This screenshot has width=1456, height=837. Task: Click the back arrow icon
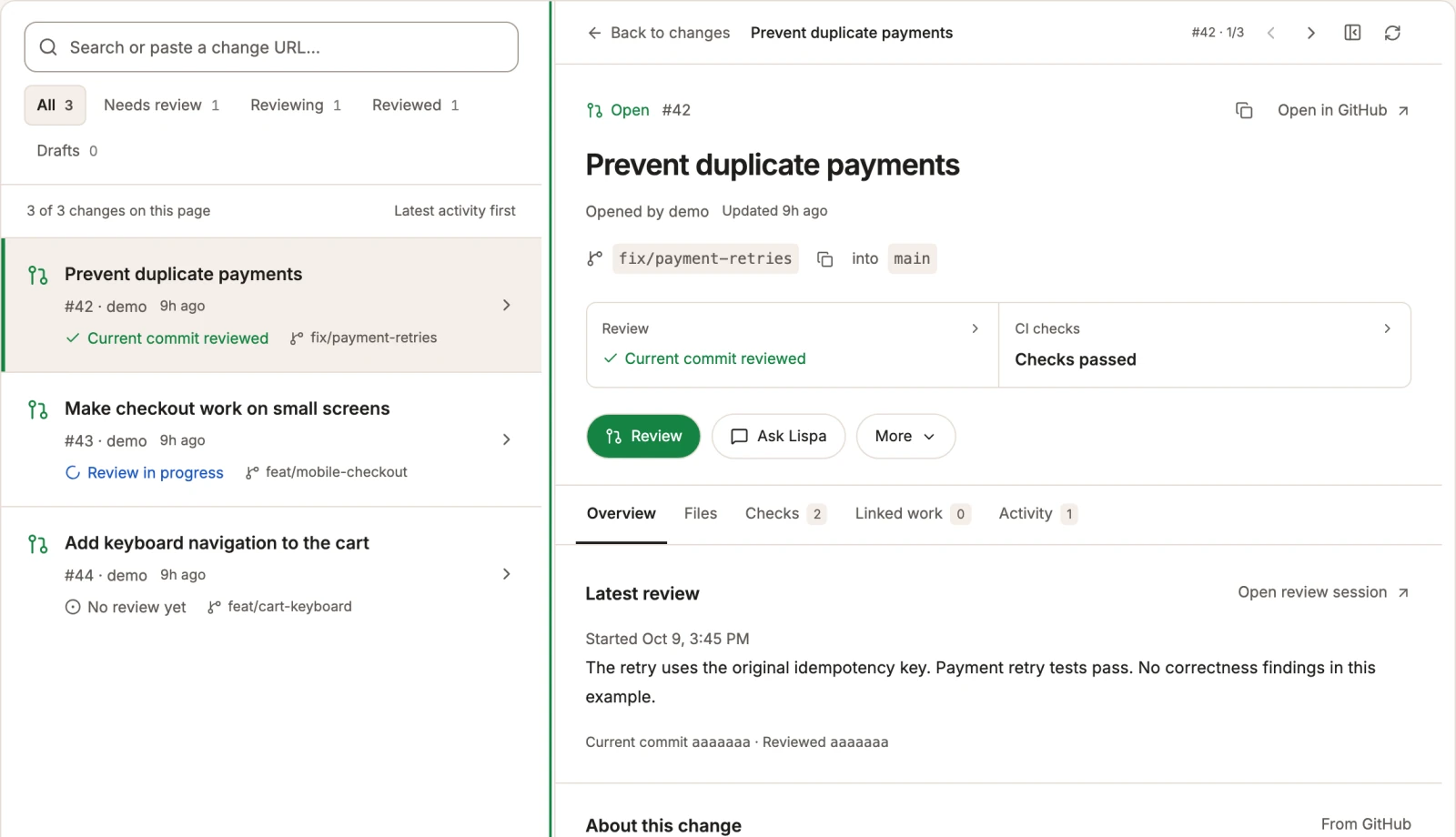[594, 33]
